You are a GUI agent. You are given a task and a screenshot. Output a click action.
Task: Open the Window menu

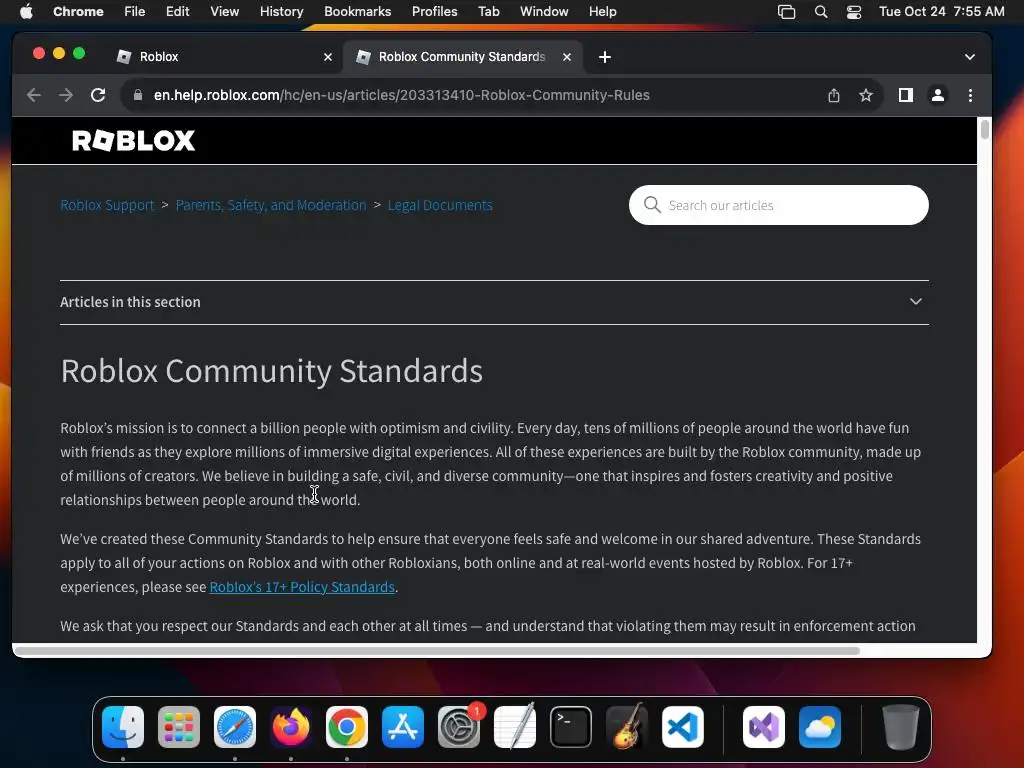tap(544, 12)
